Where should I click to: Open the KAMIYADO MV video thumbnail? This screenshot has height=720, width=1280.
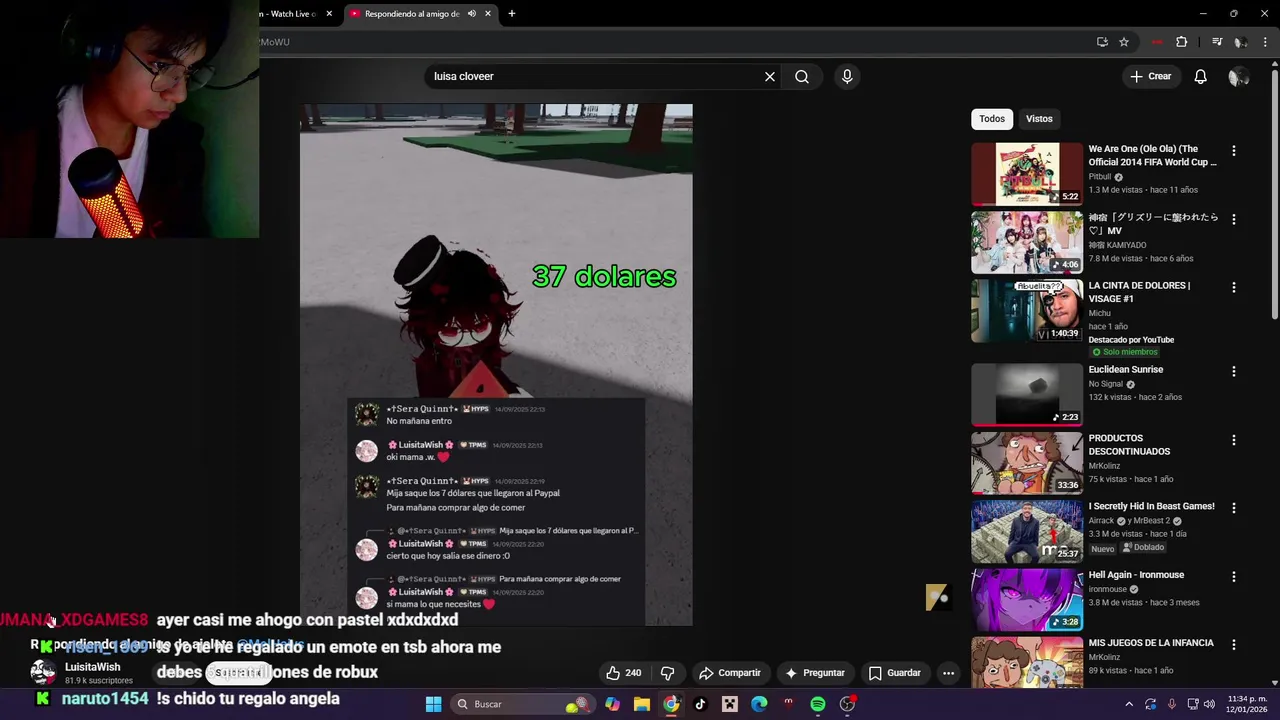(x=1027, y=242)
